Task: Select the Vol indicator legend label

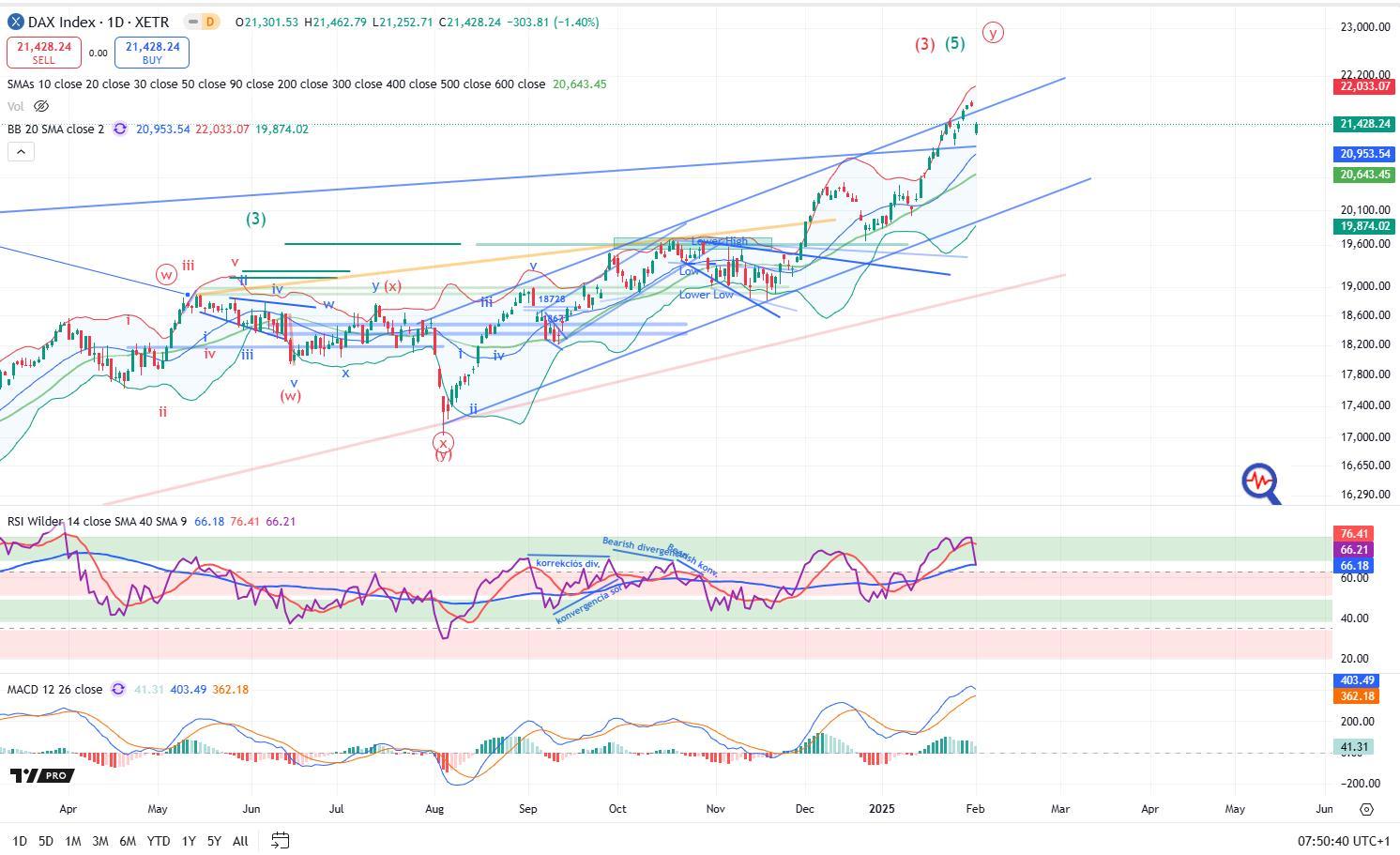Action: (x=16, y=106)
